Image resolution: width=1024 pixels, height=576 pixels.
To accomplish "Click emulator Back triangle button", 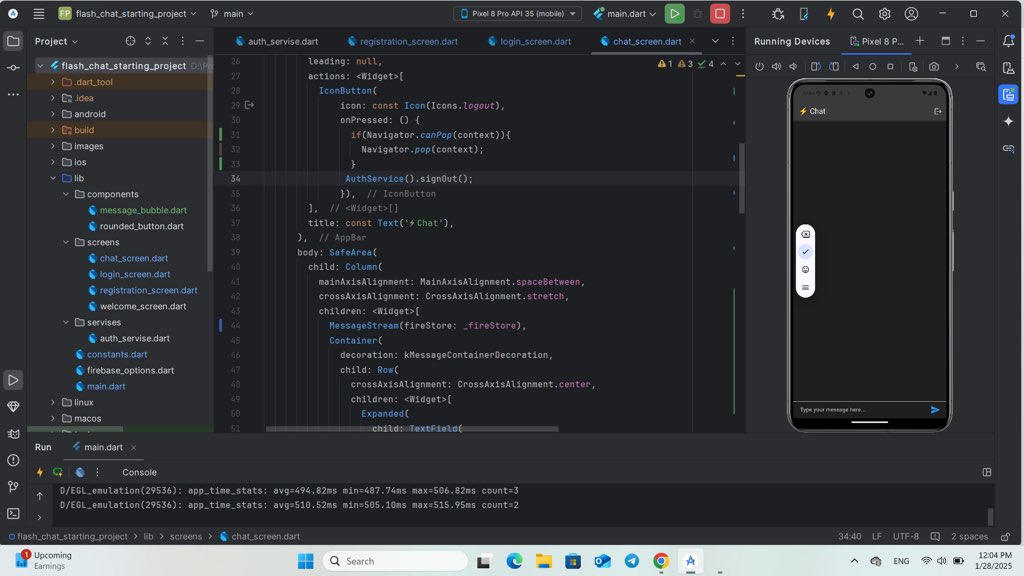I will click(856, 67).
